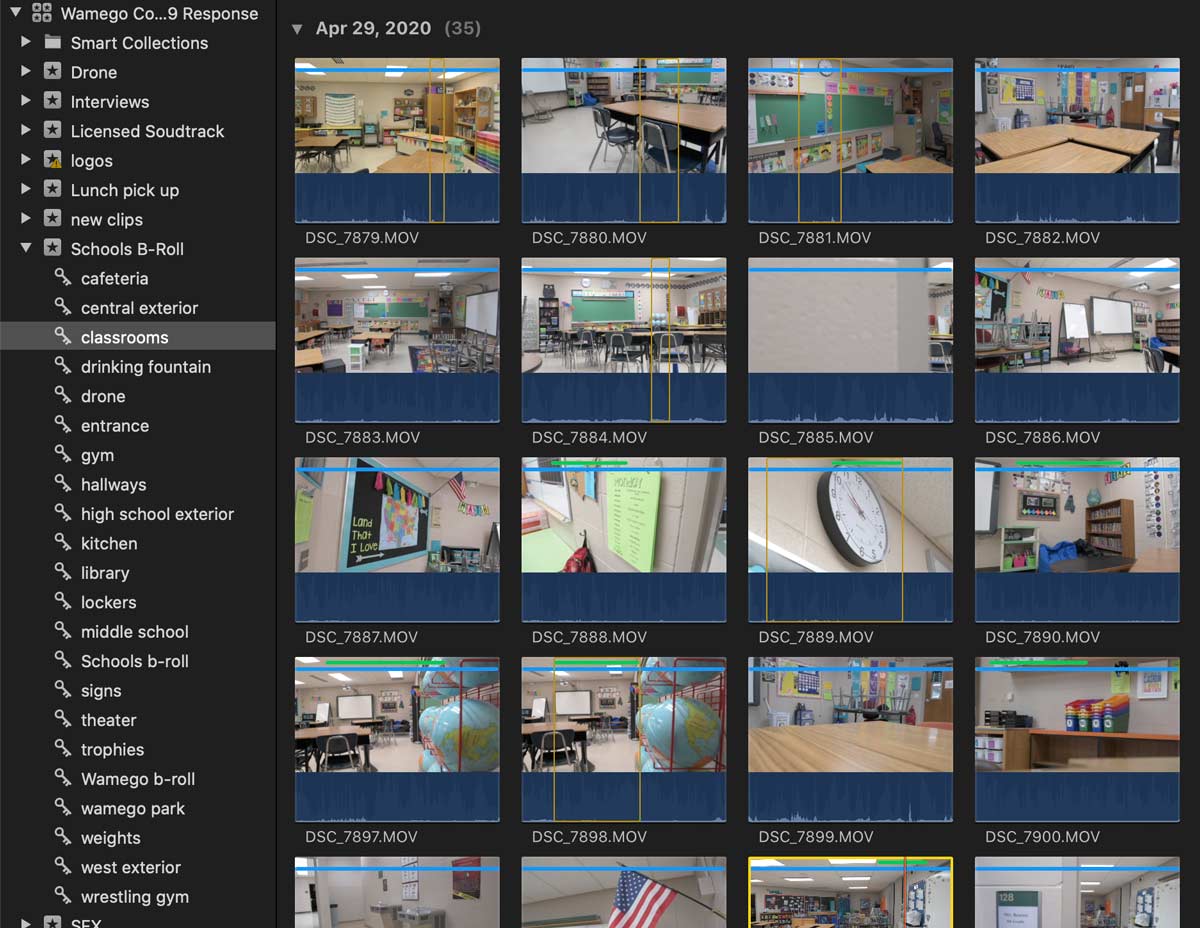Click the key icon next to wrestling gym

click(x=63, y=896)
